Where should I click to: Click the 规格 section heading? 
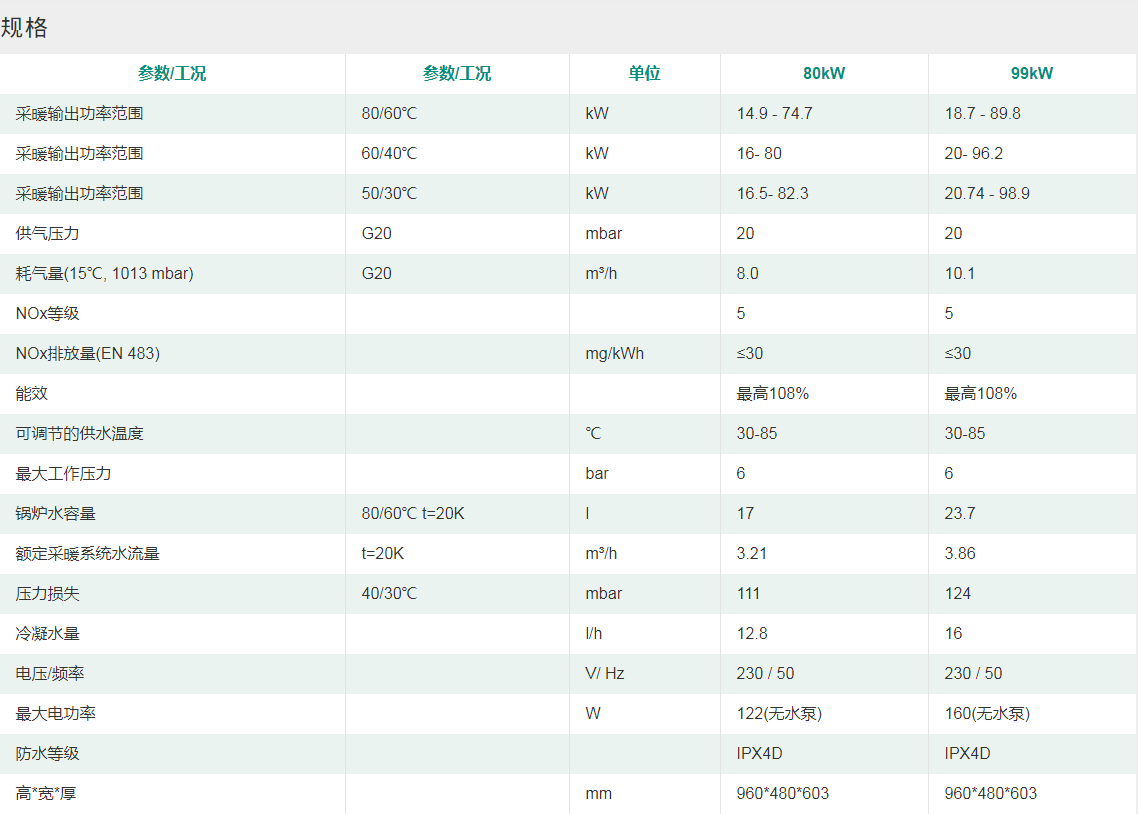click(25, 28)
